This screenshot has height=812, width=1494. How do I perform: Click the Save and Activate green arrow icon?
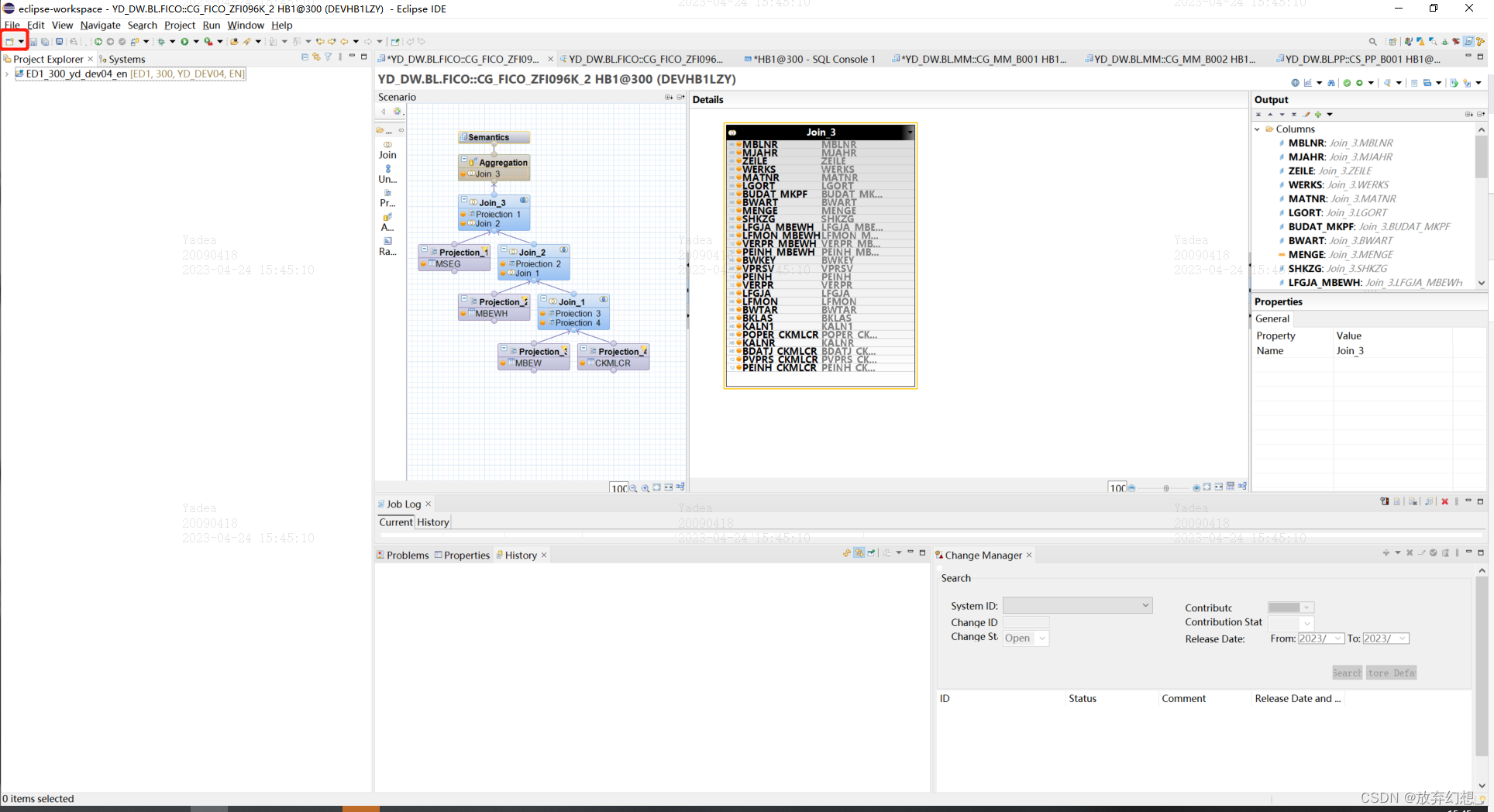click(1359, 83)
